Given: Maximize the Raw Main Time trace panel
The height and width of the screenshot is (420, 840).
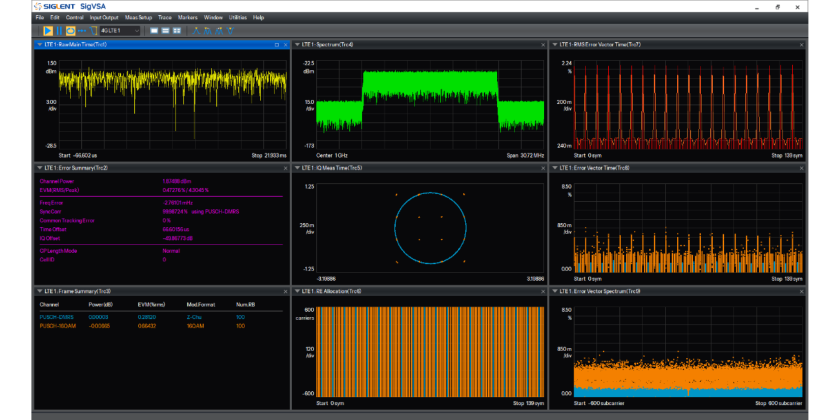Looking at the screenshot, I should (x=276, y=45).
